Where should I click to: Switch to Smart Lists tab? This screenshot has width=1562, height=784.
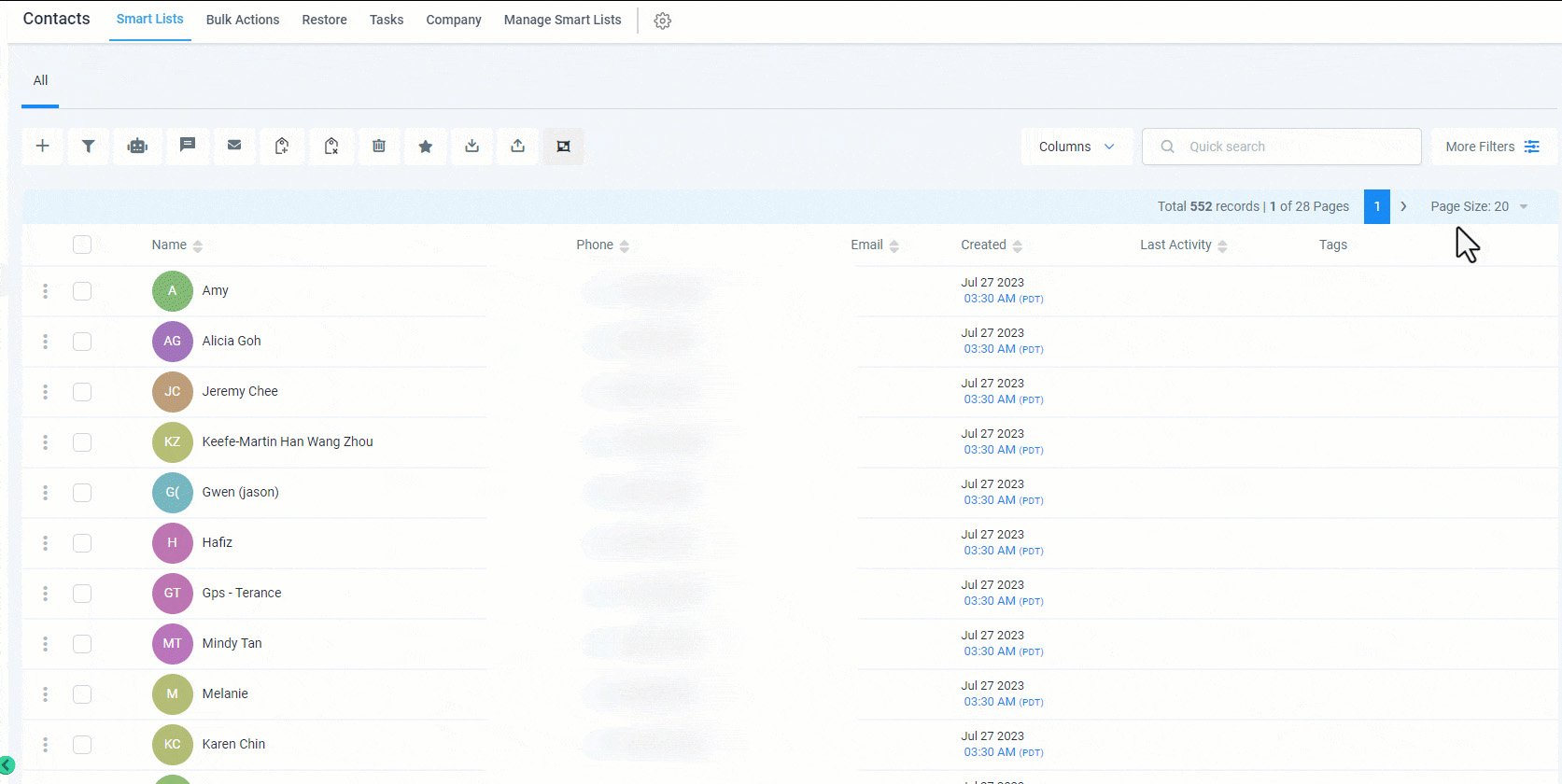pyautogui.click(x=150, y=20)
